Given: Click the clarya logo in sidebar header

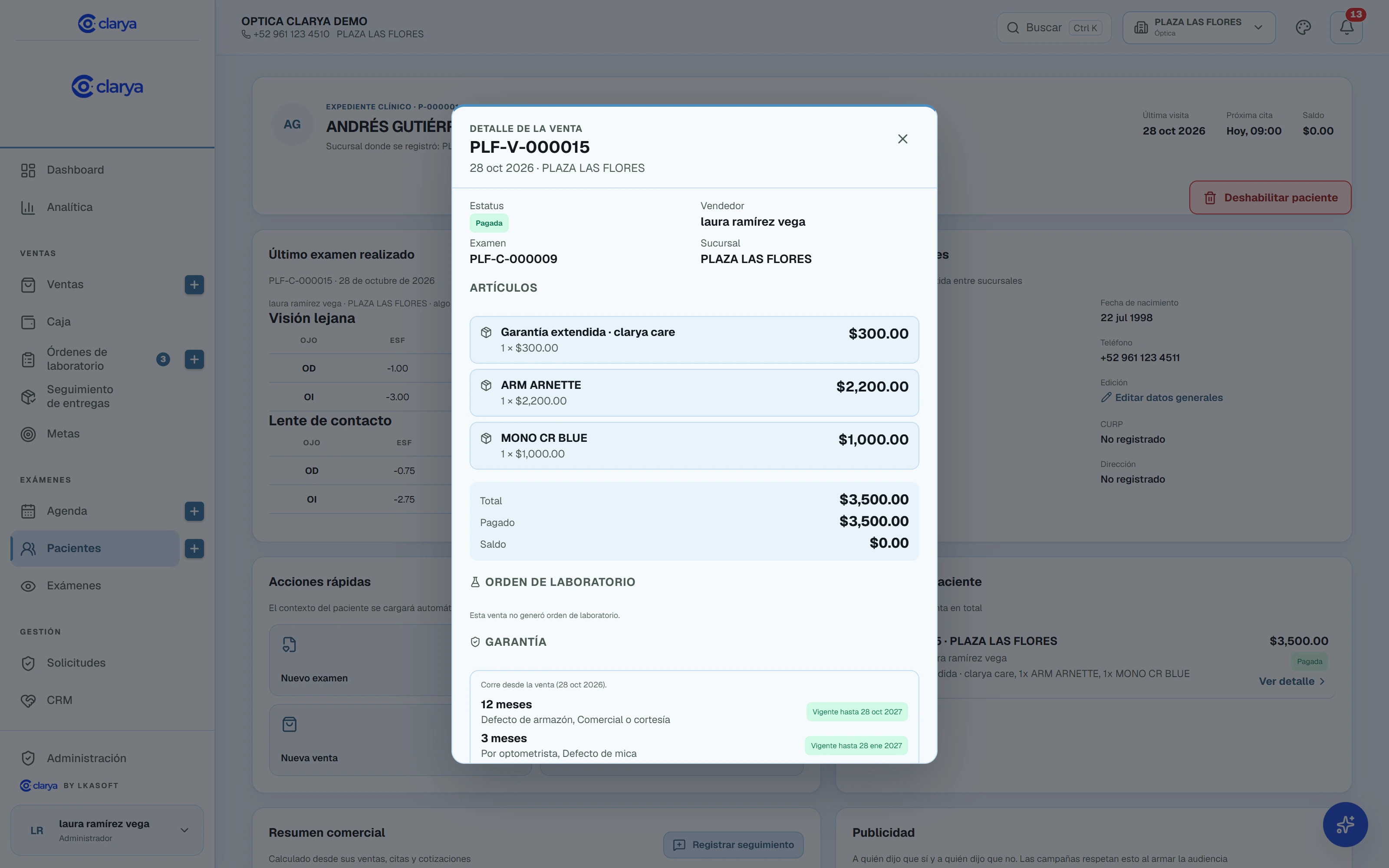Looking at the screenshot, I should (x=107, y=23).
